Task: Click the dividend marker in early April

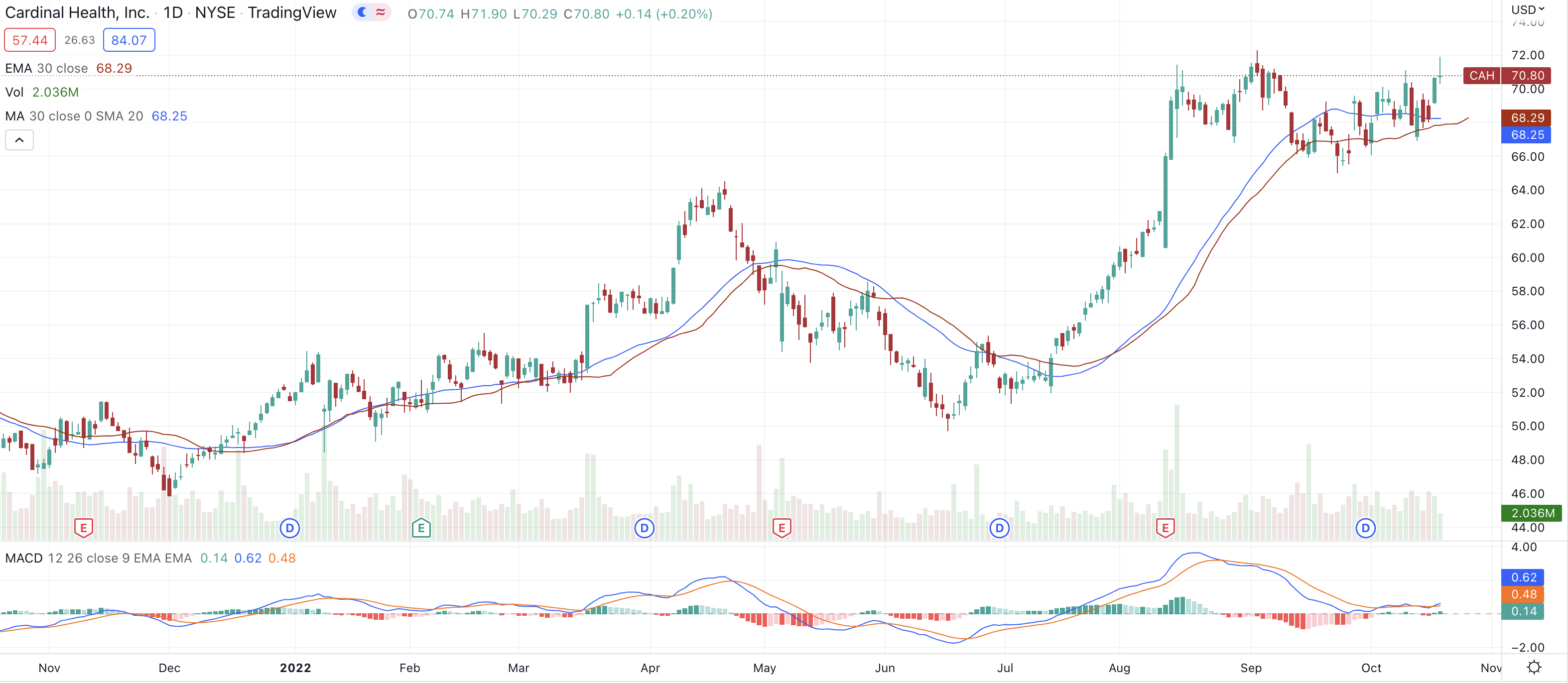Action: point(644,528)
